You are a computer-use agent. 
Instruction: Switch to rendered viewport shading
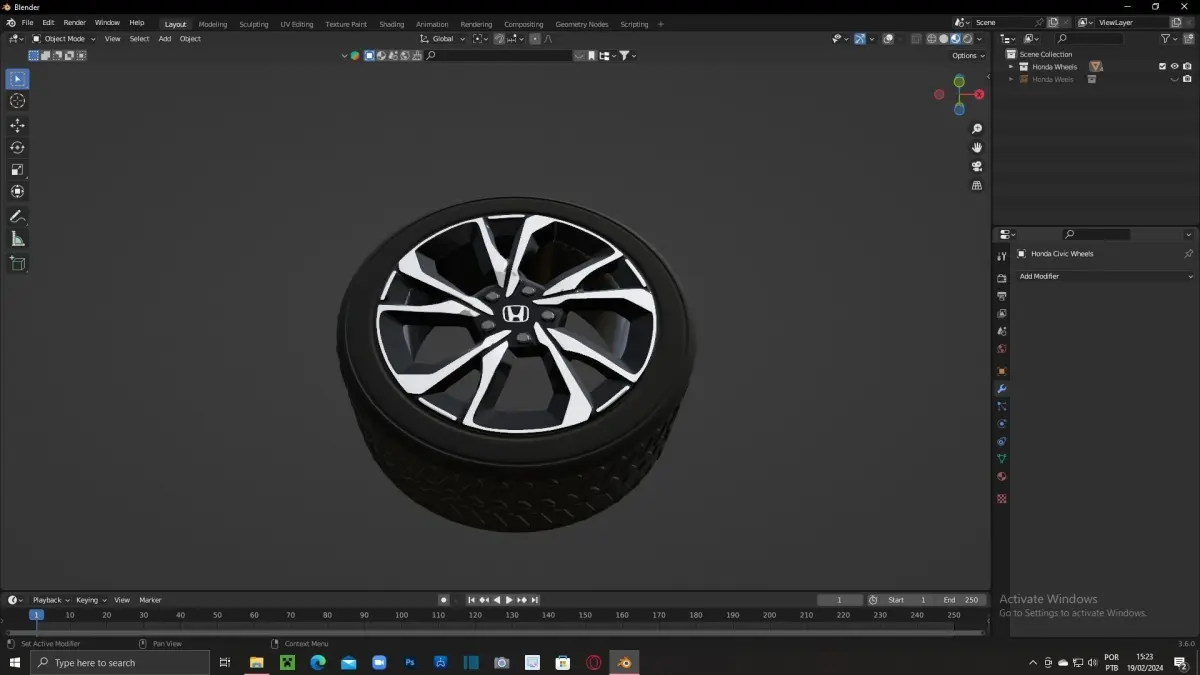pos(967,39)
